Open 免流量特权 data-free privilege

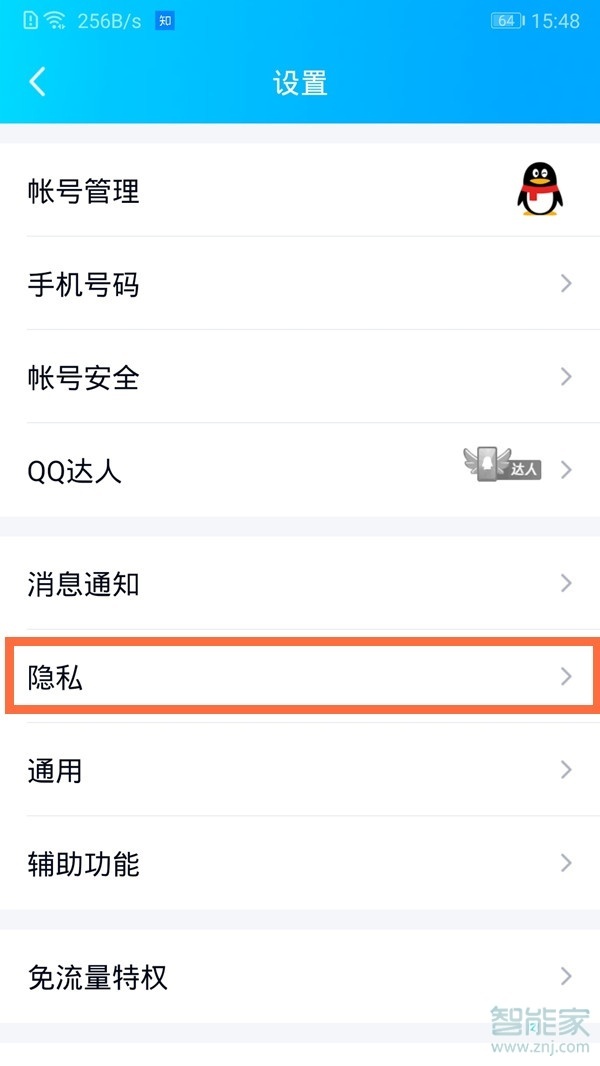pyautogui.click(x=300, y=977)
